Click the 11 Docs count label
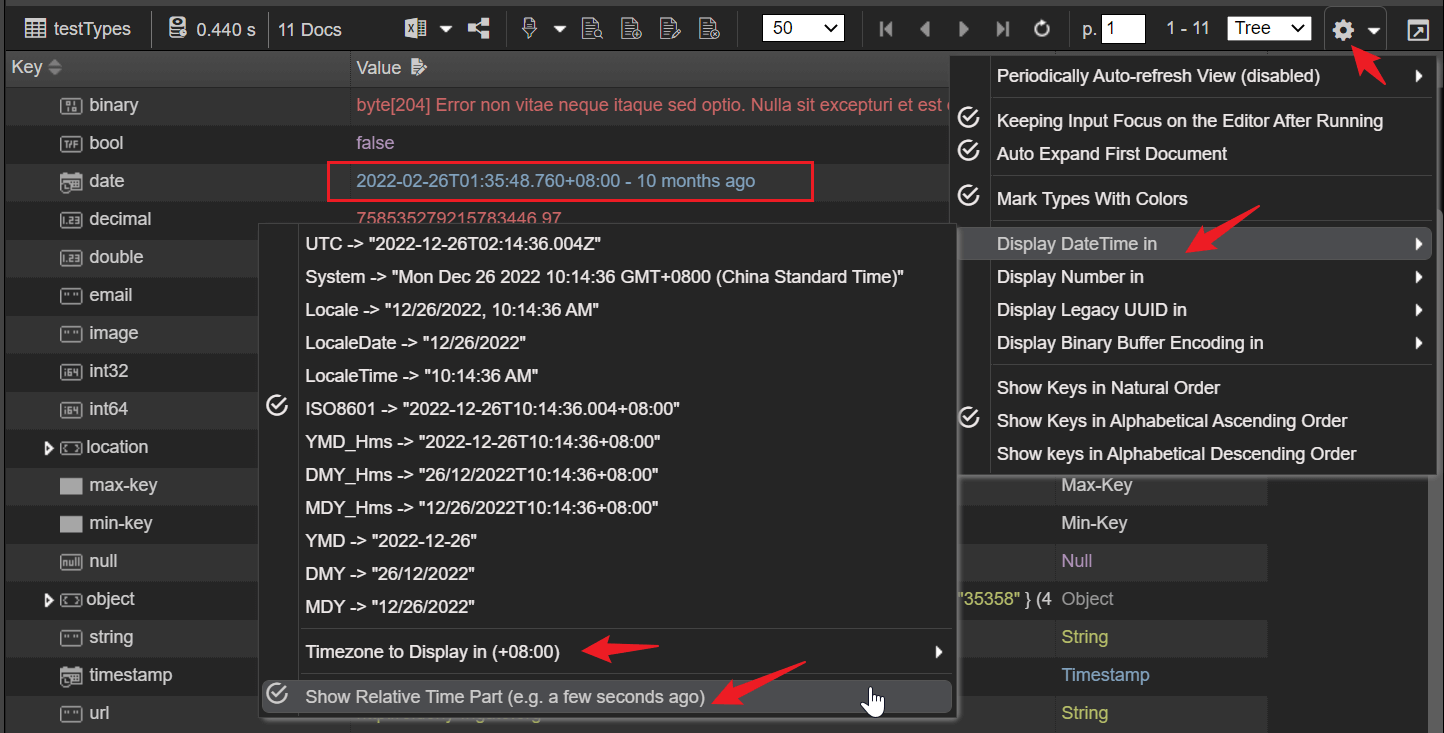This screenshot has width=1444, height=733. [310, 29]
